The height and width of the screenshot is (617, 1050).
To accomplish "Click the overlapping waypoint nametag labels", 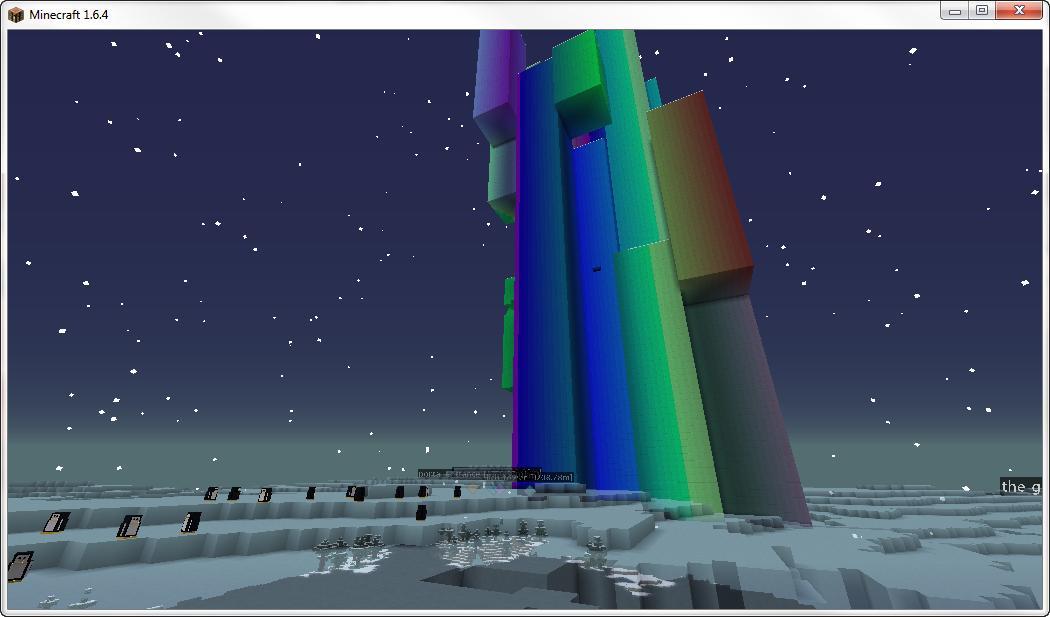I will coord(495,474).
